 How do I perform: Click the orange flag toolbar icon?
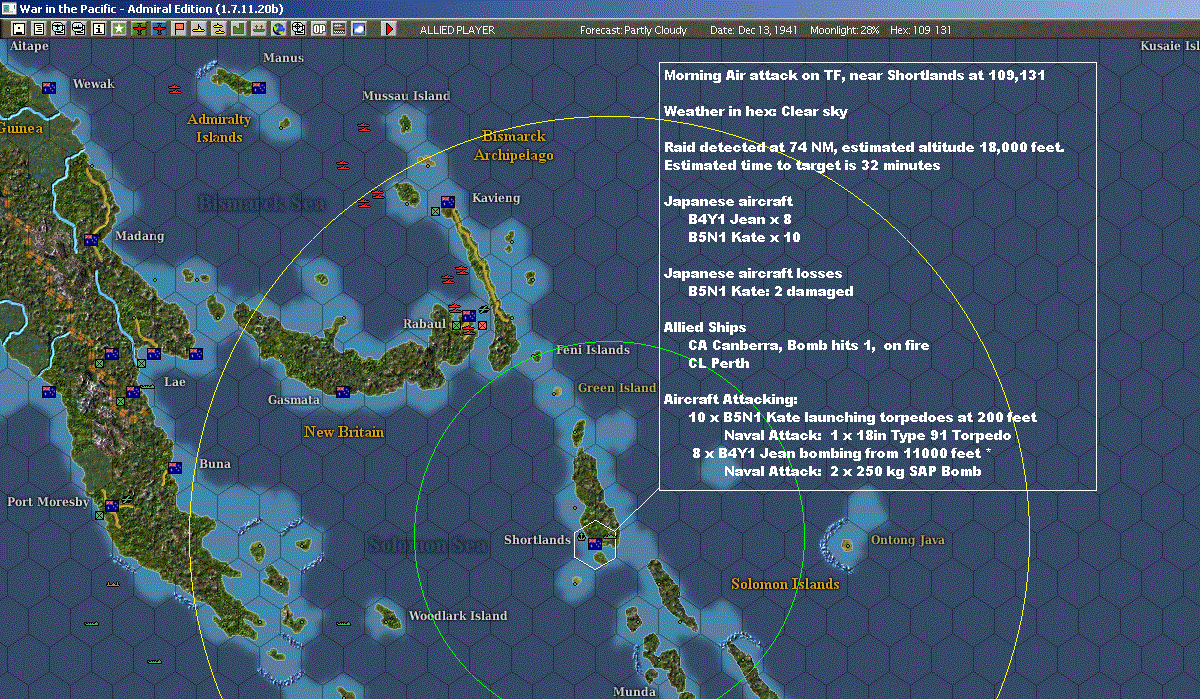[179, 29]
